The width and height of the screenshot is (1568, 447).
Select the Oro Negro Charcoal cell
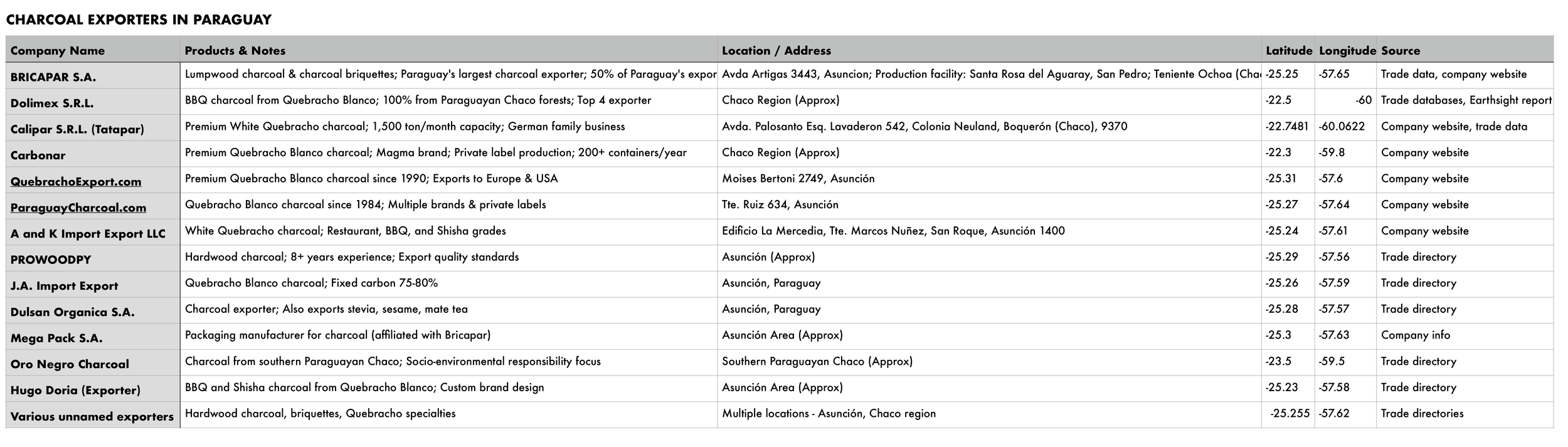(x=93, y=363)
